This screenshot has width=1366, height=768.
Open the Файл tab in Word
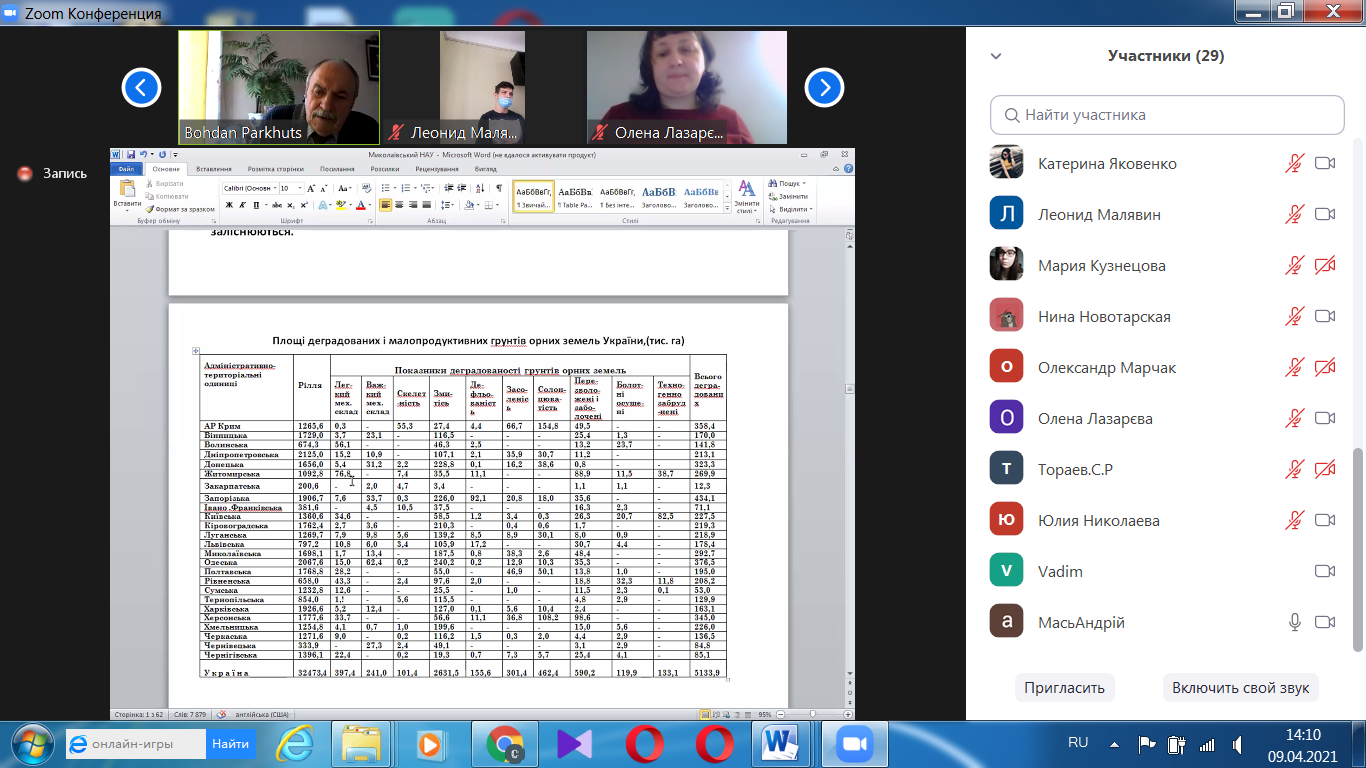coord(126,169)
